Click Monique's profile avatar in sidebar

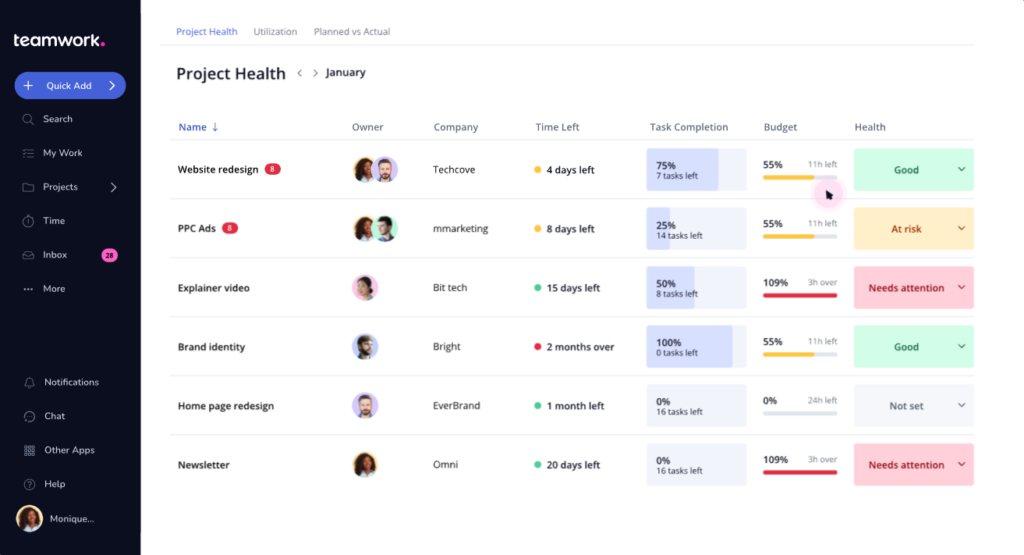[x=29, y=518]
